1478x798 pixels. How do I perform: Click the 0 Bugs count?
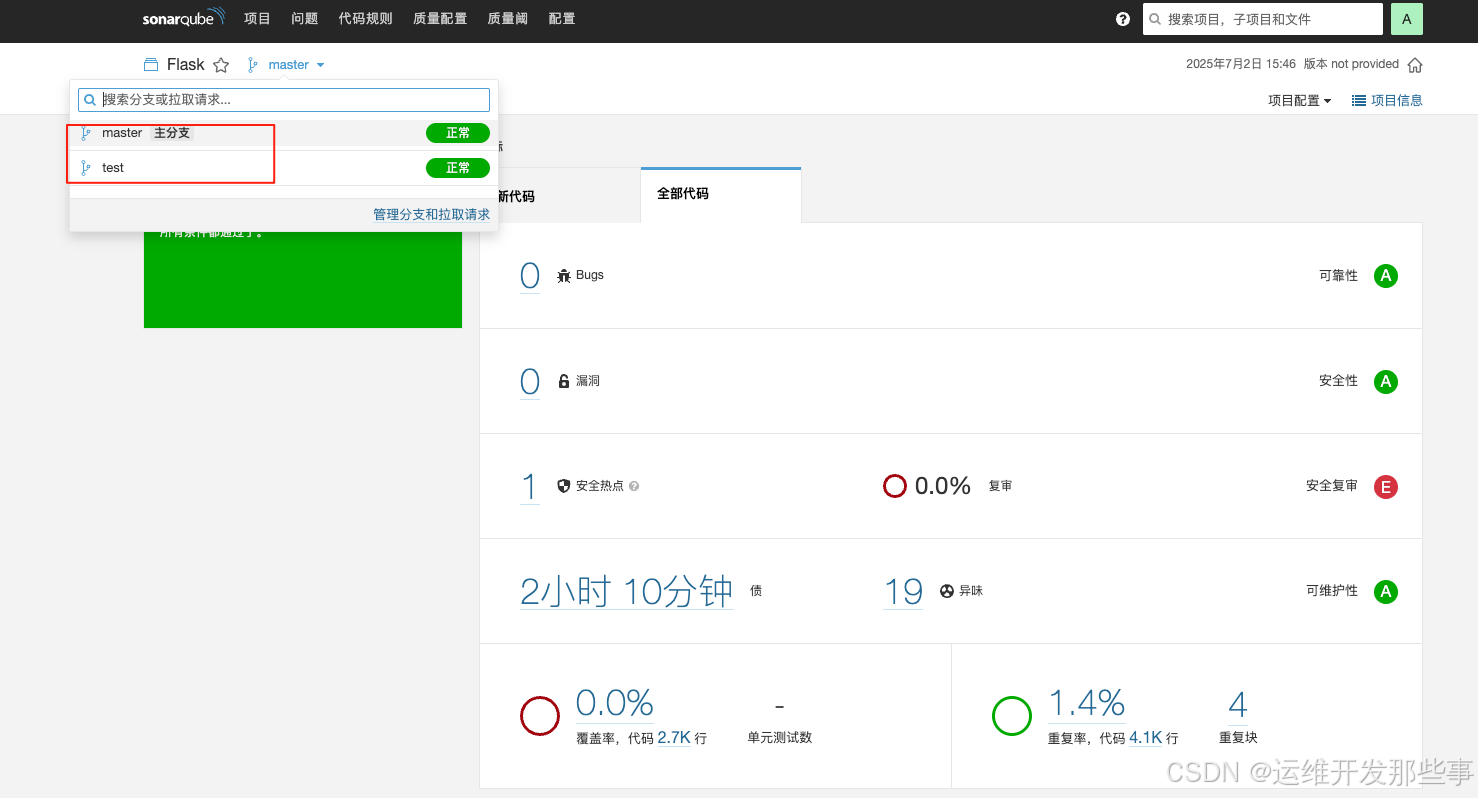530,276
